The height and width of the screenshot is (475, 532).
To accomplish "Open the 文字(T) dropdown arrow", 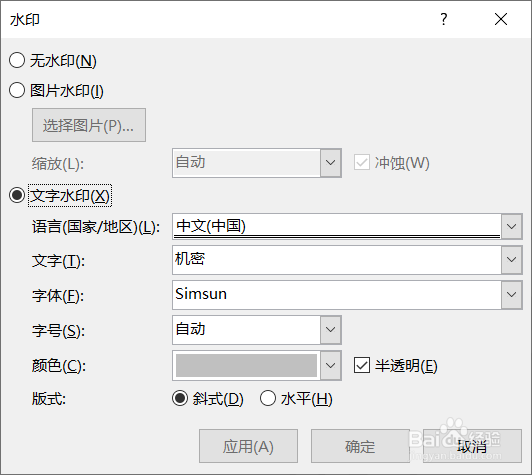I will 511,260.
